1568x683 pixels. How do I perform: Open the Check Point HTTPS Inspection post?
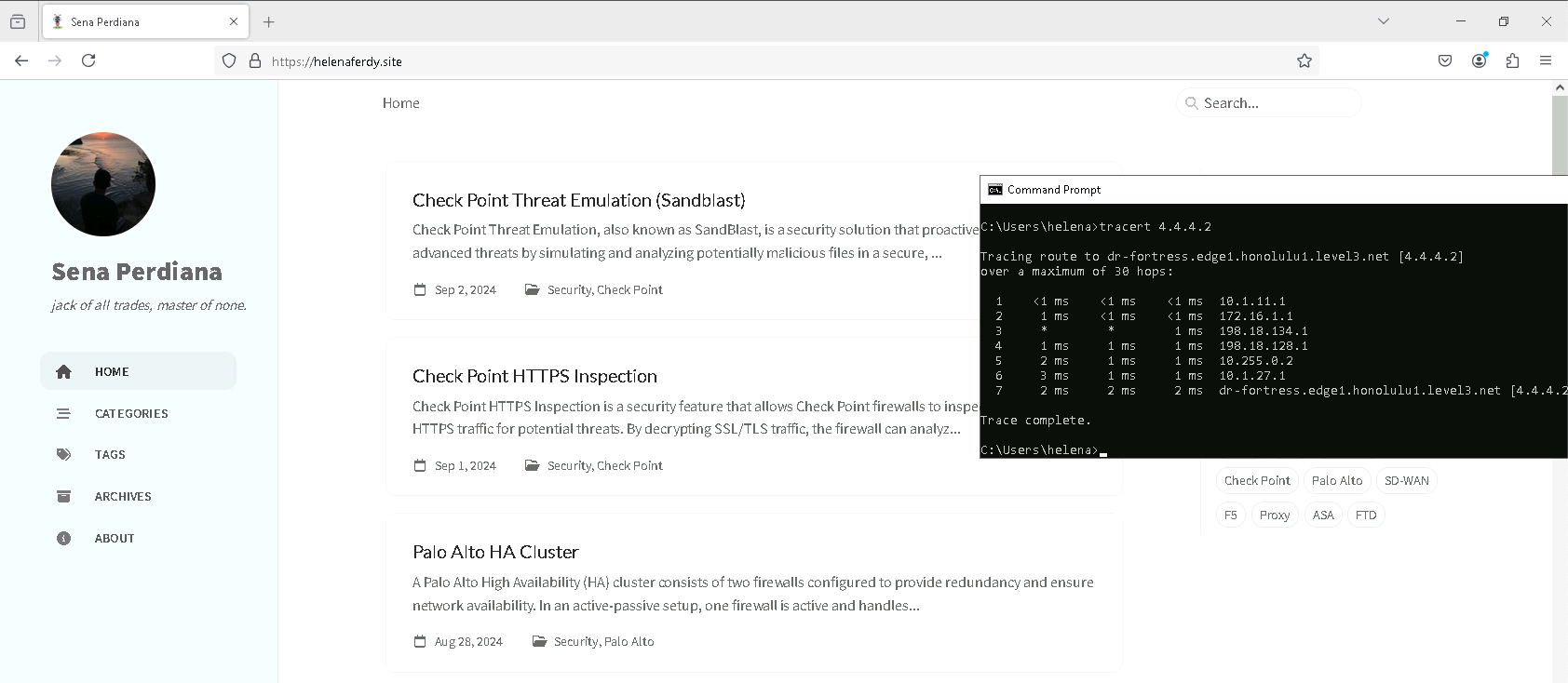click(534, 376)
